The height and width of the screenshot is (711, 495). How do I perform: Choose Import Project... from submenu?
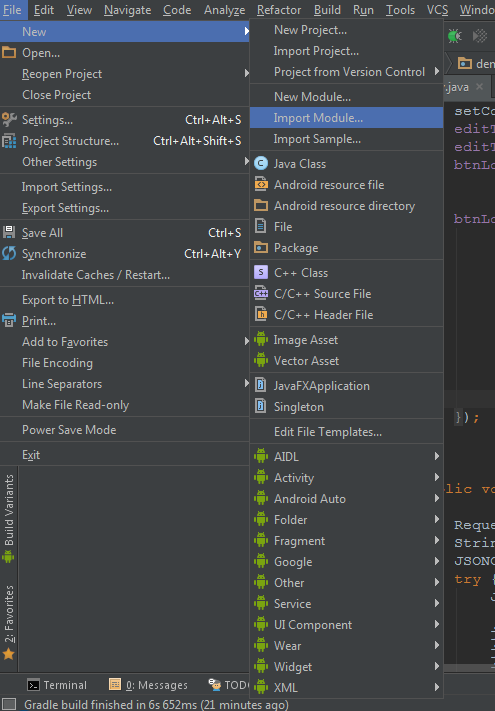pyautogui.click(x=346, y=51)
